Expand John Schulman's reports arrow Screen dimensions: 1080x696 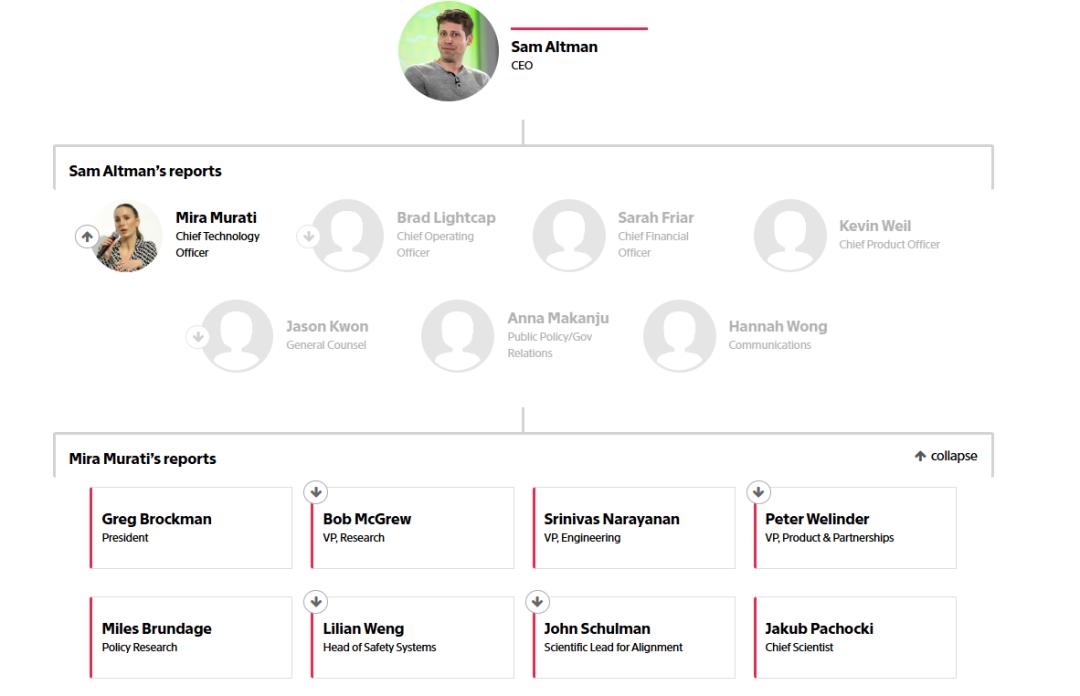click(537, 601)
